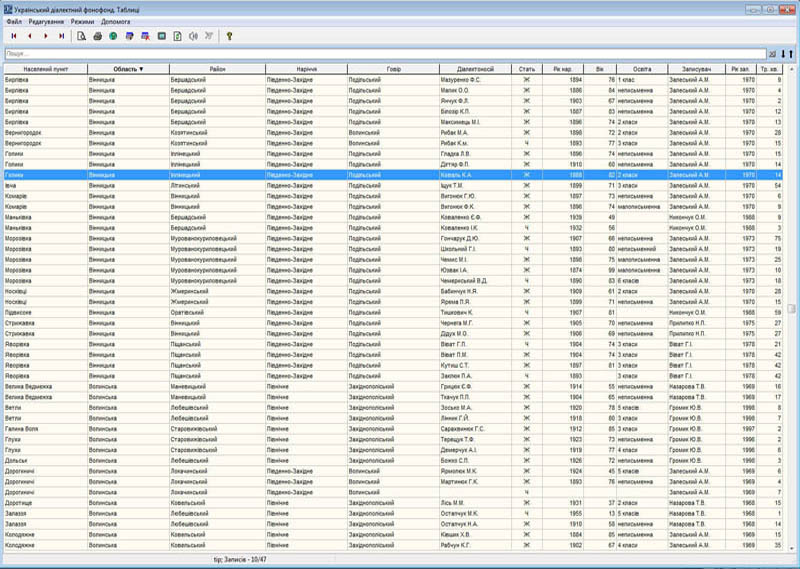The width and height of the screenshot is (800, 569).
Task: Select row with speaker Мазуренко Ф.С.
Action: click(393, 80)
